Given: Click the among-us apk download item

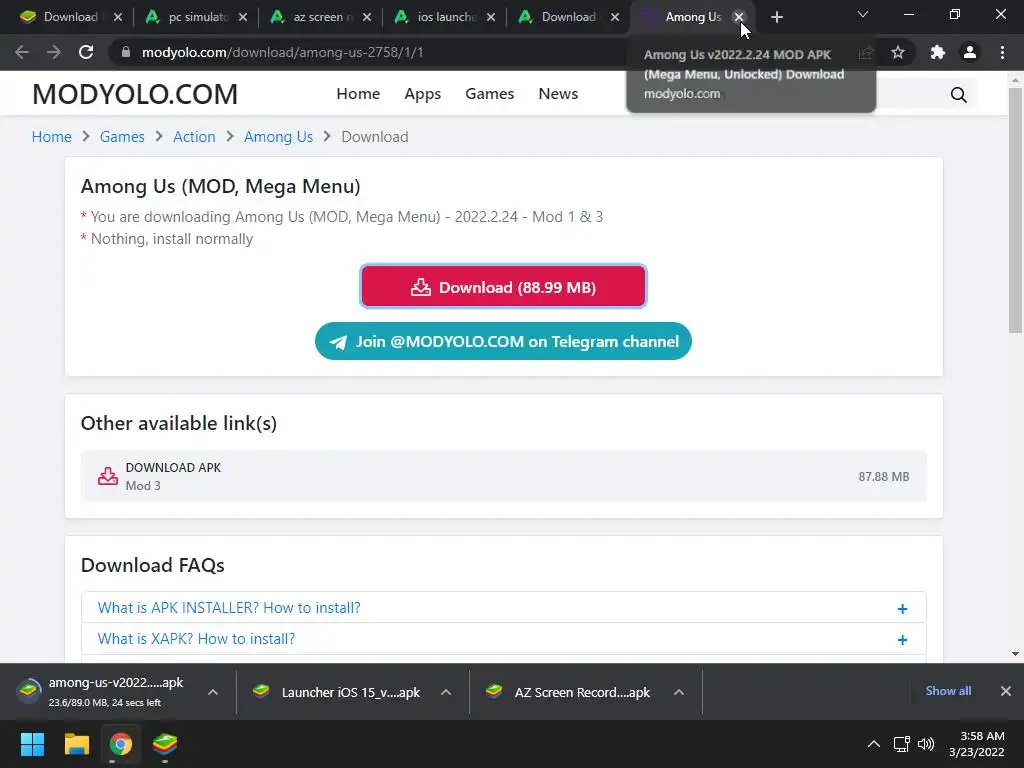Looking at the screenshot, I should (103, 692).
